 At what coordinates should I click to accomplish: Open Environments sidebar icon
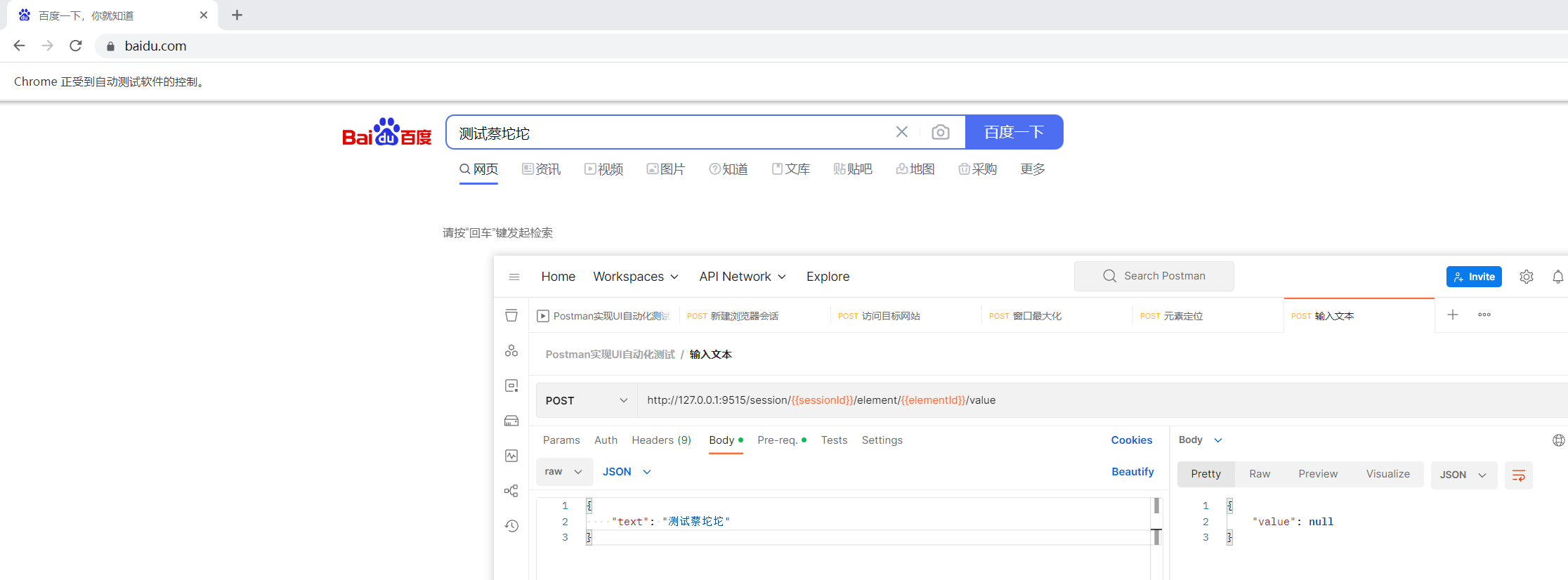[x=511, y=385]
